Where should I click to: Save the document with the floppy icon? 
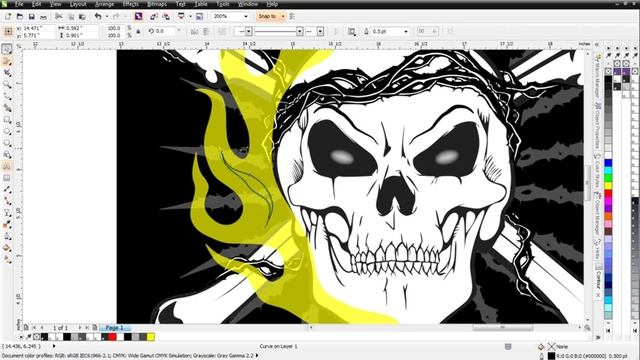(x=31, y=17)
